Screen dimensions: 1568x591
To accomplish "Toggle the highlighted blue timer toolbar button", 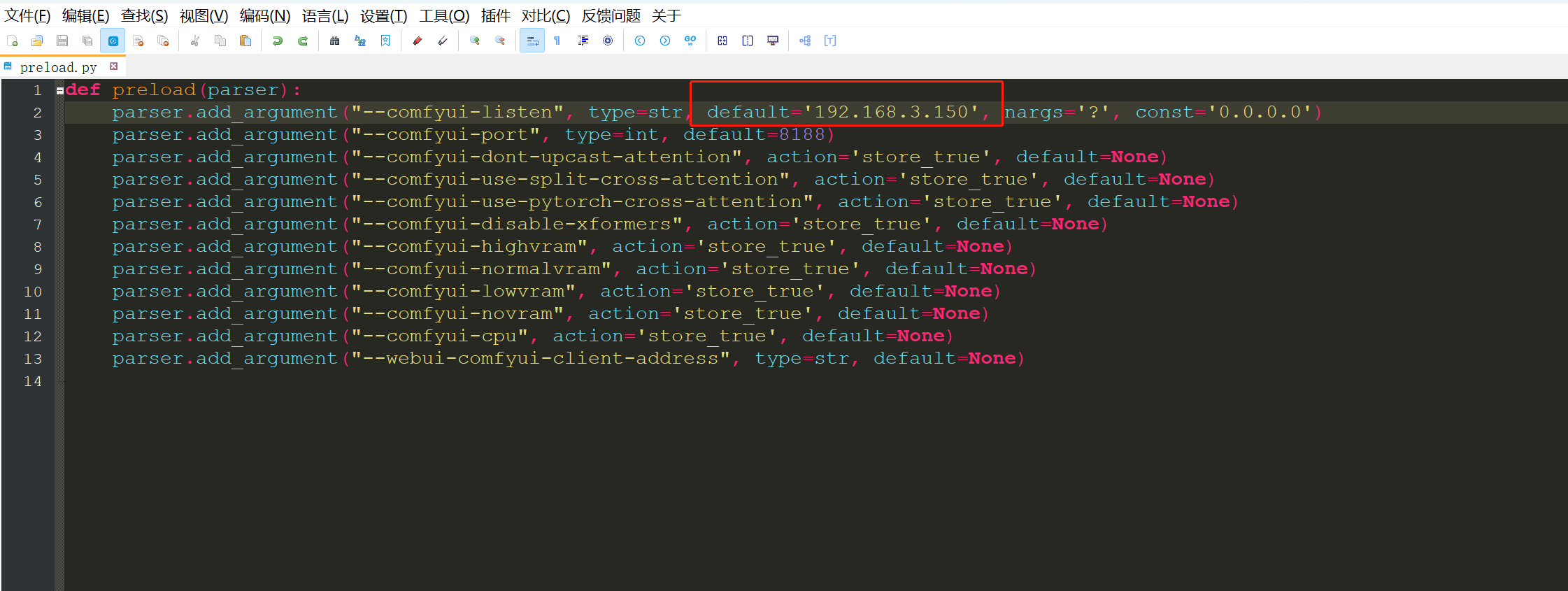I will [113, 41].
